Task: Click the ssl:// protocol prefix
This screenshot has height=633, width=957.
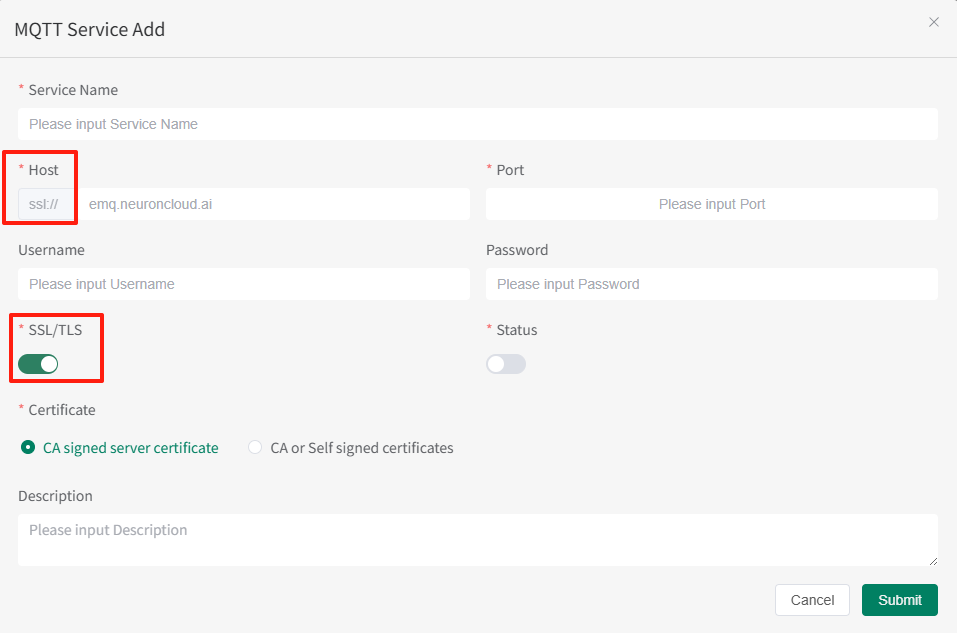Action: (45, 204)
